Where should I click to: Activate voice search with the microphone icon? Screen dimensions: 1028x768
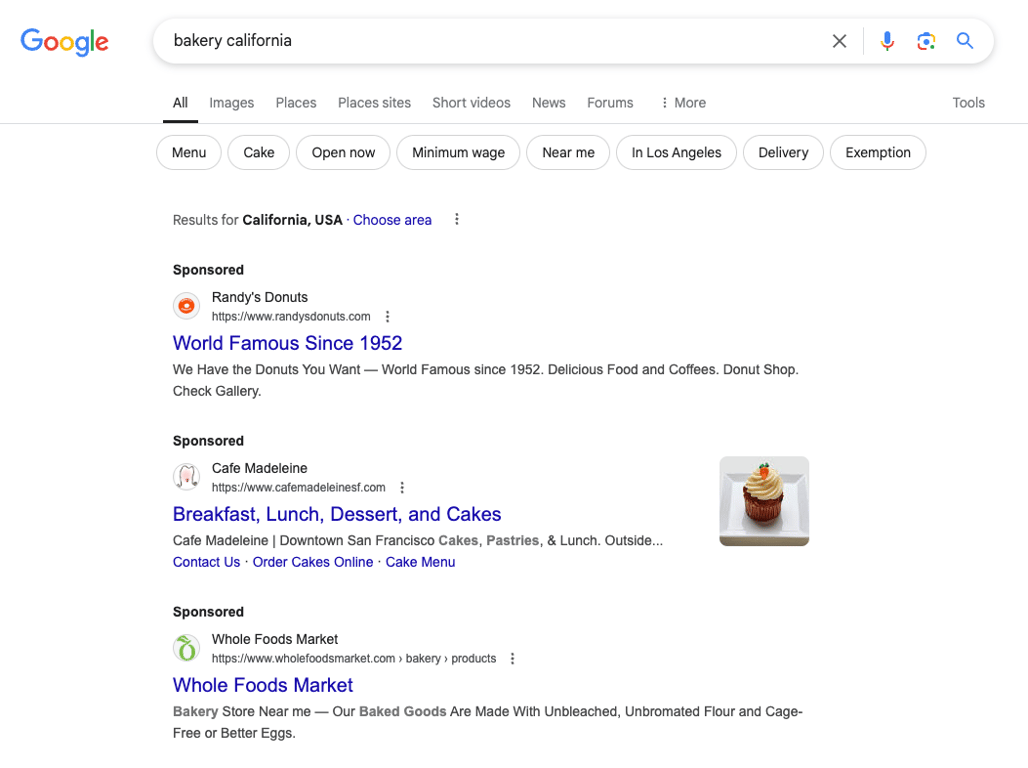pos(887,41)
